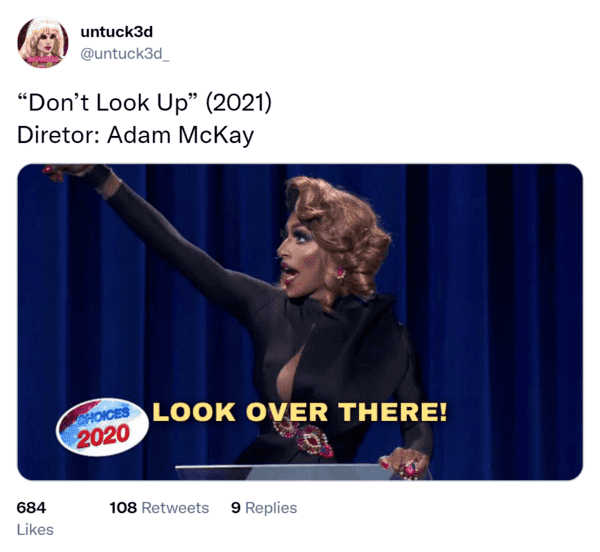Click the Choices 2020 oval sticker
600x552 pixels.
click(103, 427)
